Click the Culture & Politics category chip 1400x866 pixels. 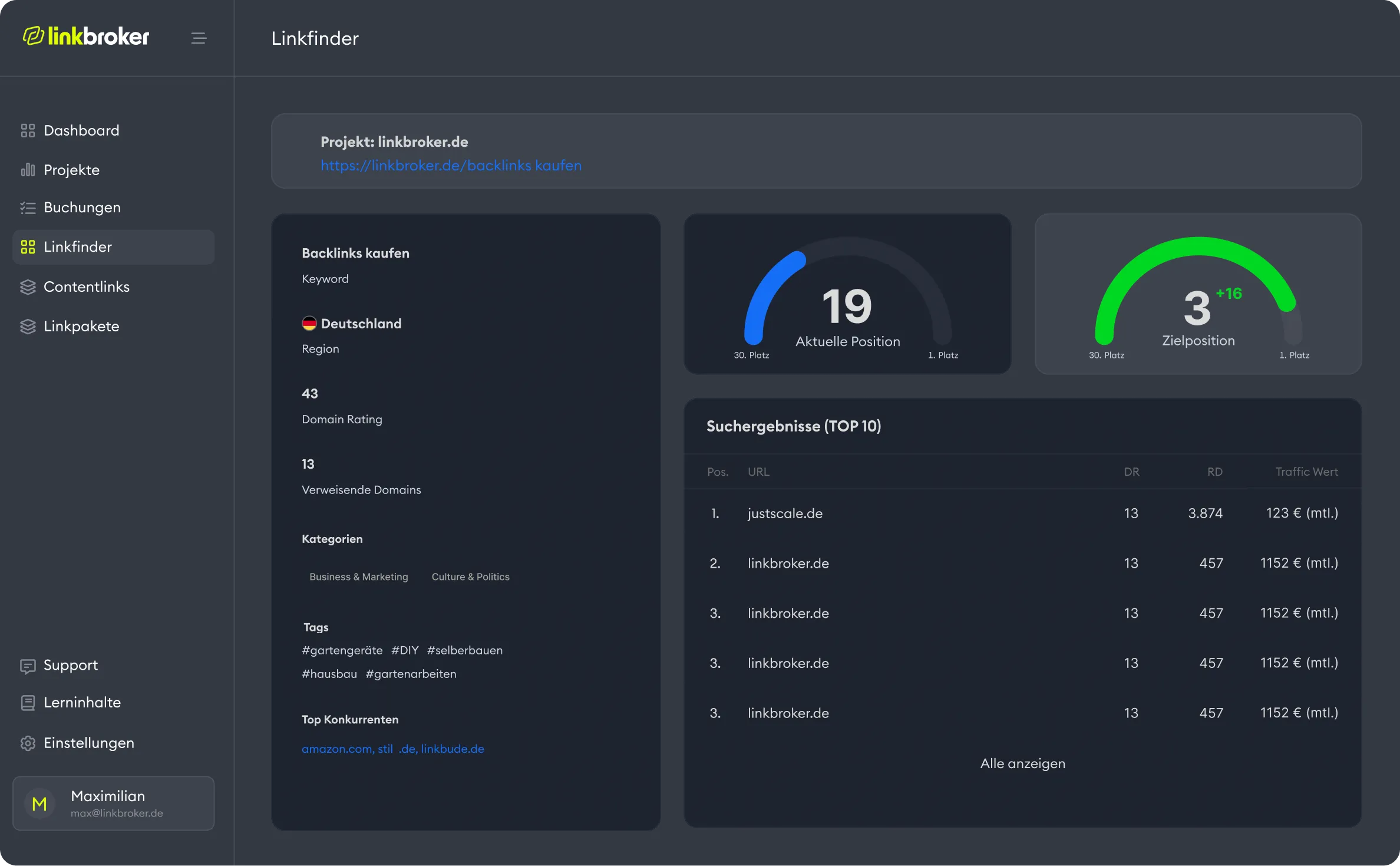point(470,577)
